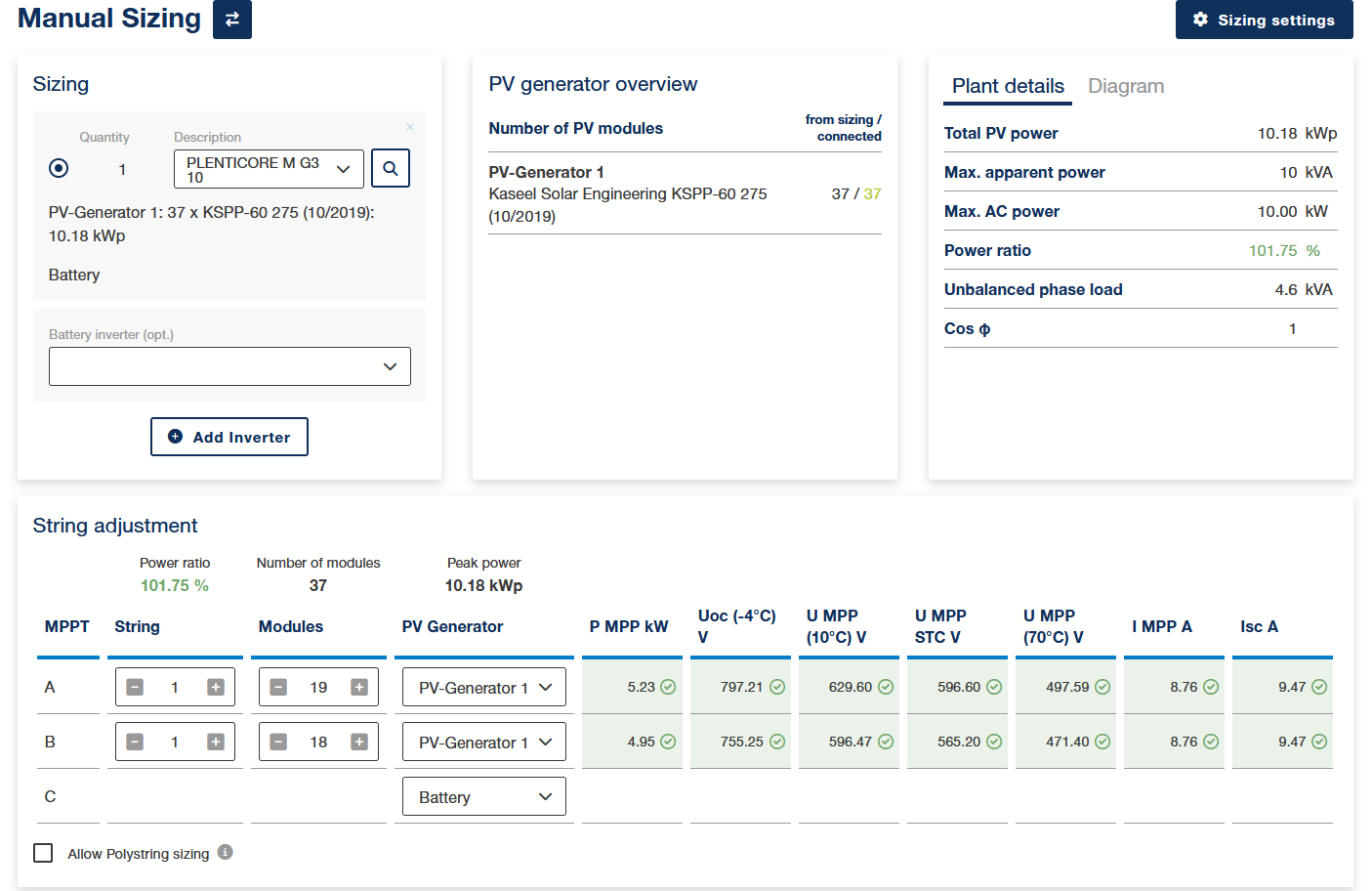Decrease module count for MPPT A
Image resolution: width=1372 pixels, height=891 pixels.
coord(278,688)
